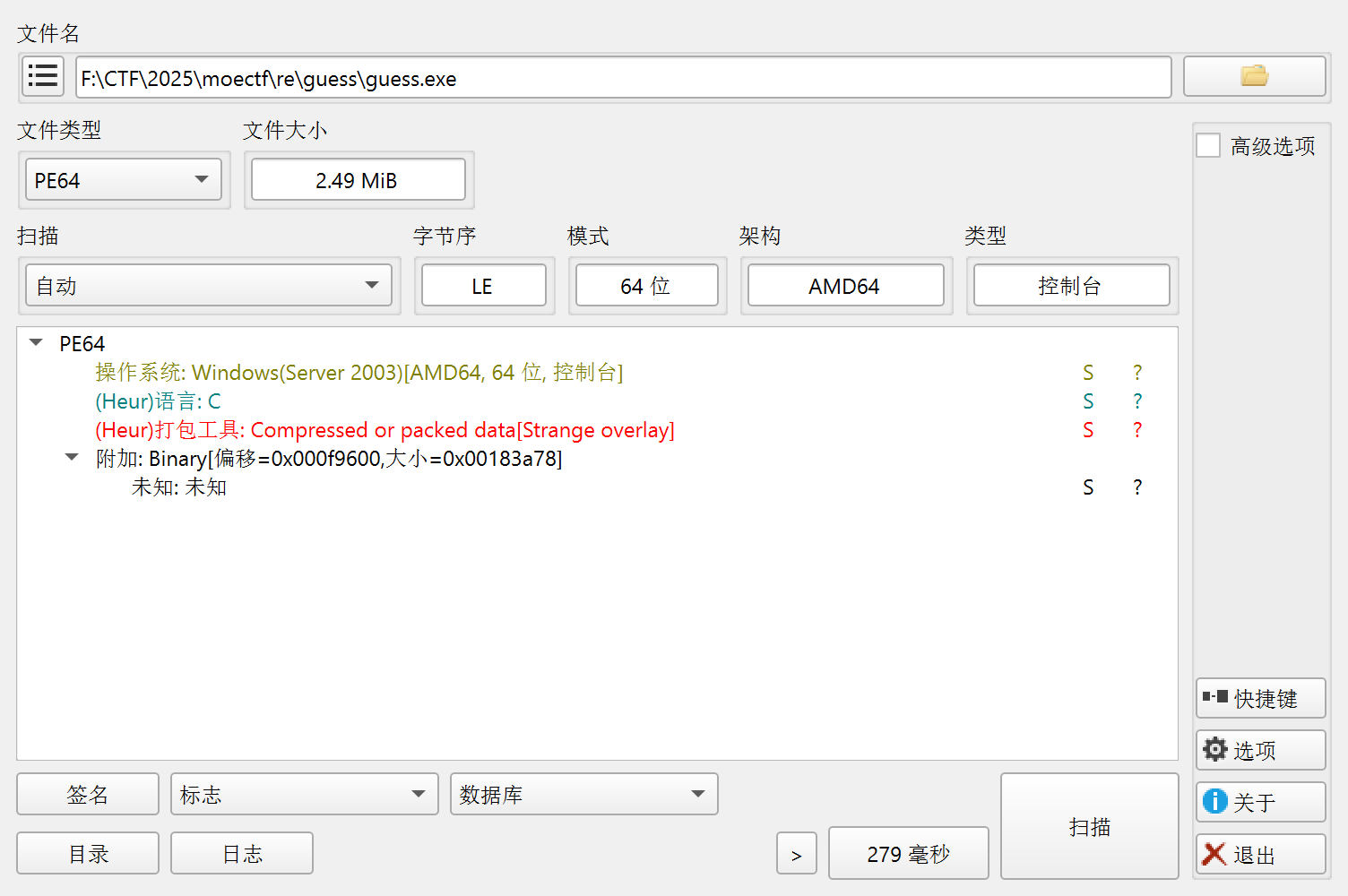Open the folder browse icon button
Screen dimensions: 1348x896
[x=1253, y=76]
